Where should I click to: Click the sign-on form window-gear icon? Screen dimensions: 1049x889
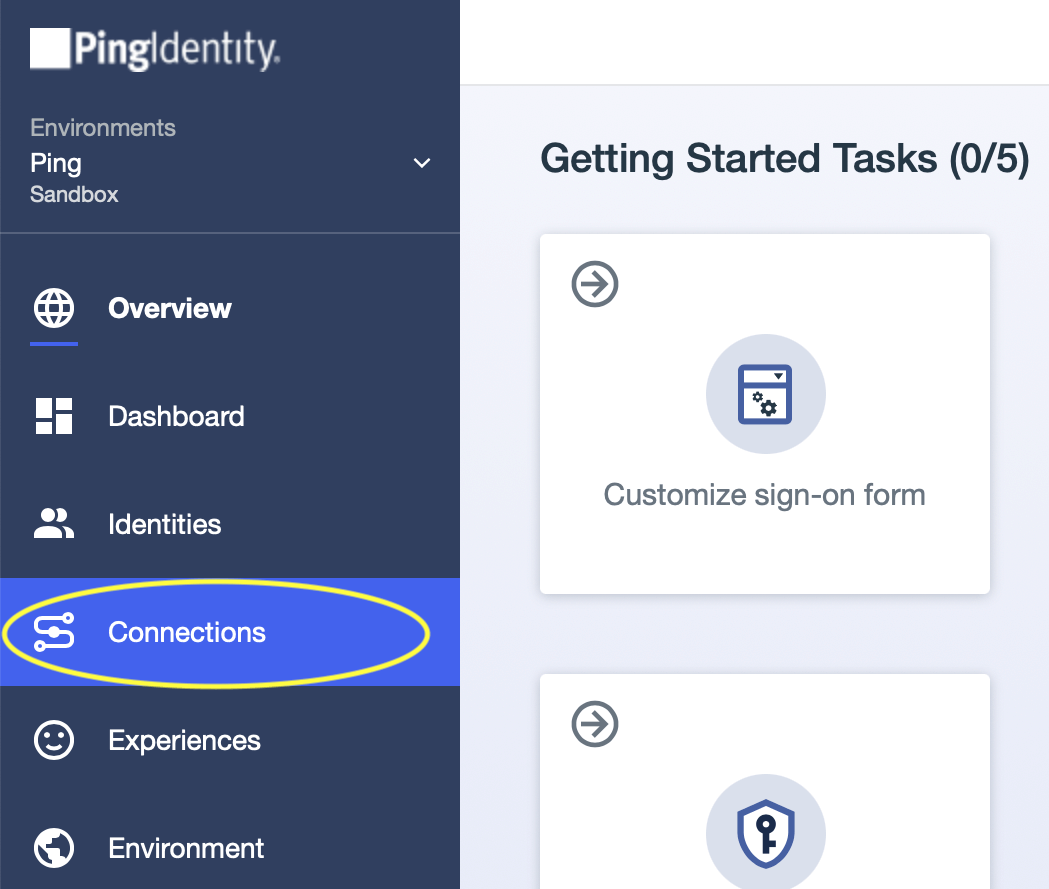[x=765, y=394]
